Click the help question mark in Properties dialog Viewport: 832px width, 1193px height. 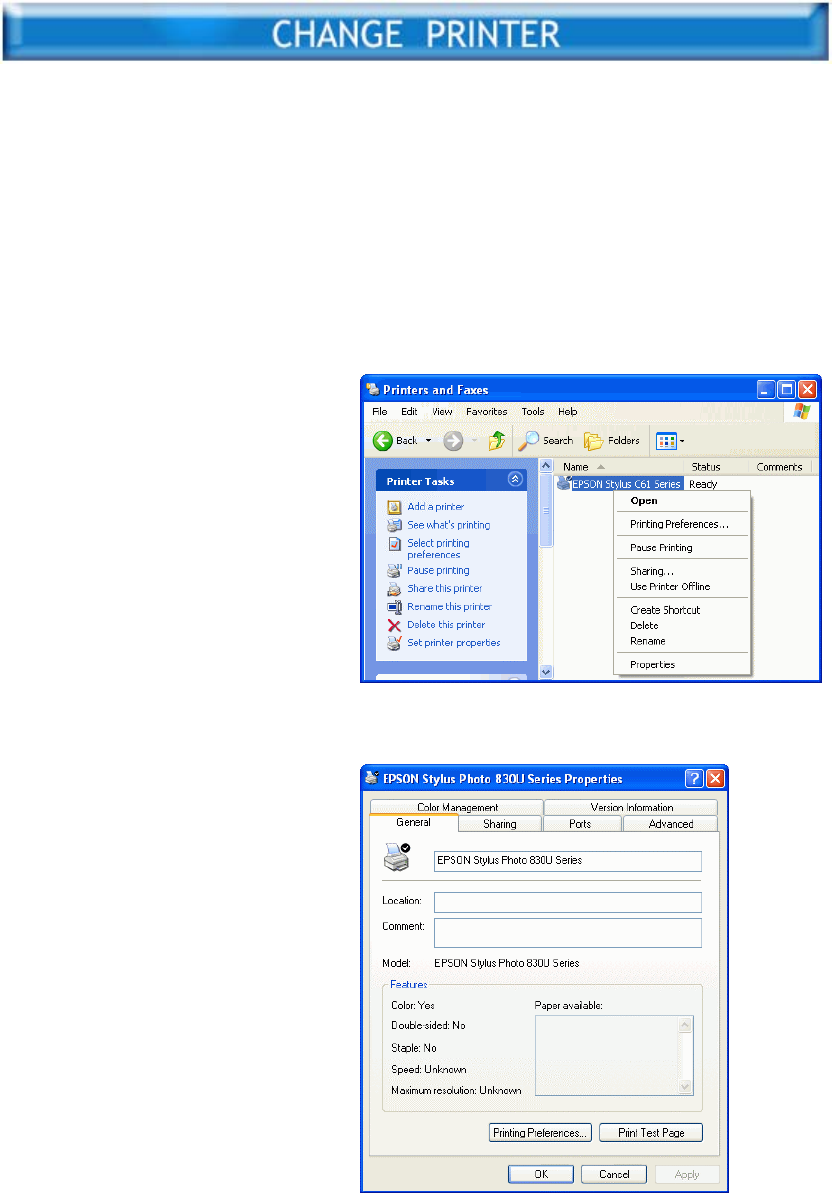[x=694, y=778]
